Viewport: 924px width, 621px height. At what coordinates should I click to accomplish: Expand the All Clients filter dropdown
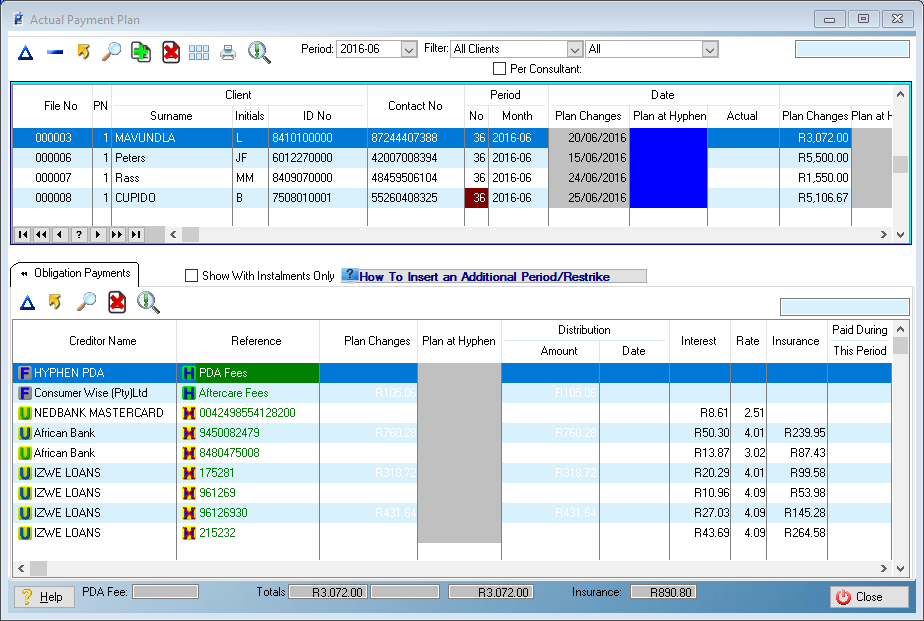[x=574, y=49]
